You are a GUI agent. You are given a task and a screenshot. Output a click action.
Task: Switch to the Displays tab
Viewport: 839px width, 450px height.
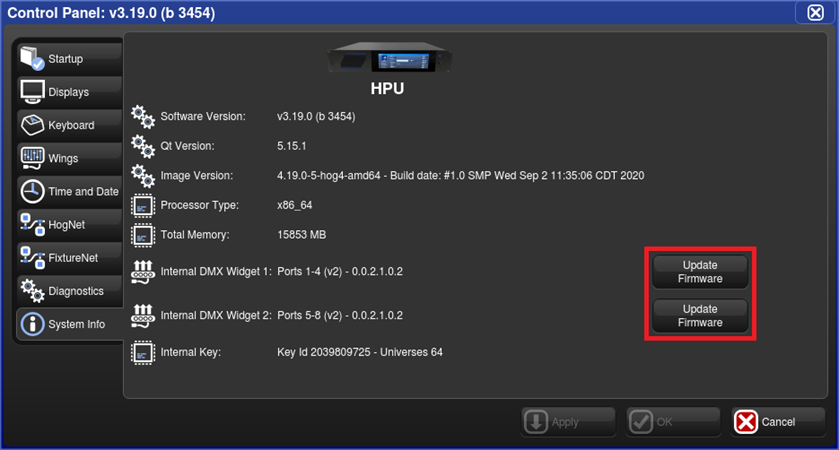[70, 92]
